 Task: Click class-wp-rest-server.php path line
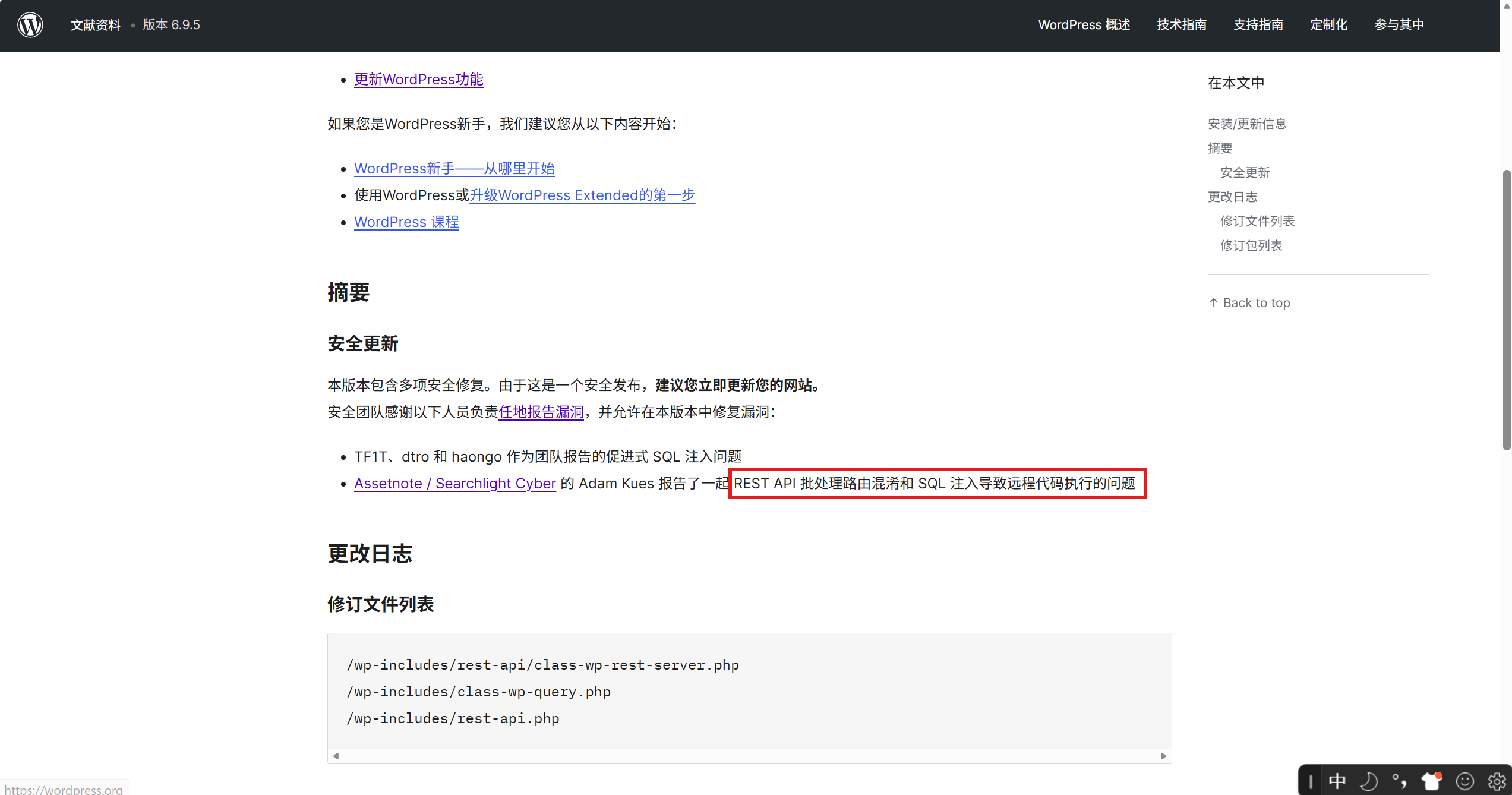click(543, 665)
